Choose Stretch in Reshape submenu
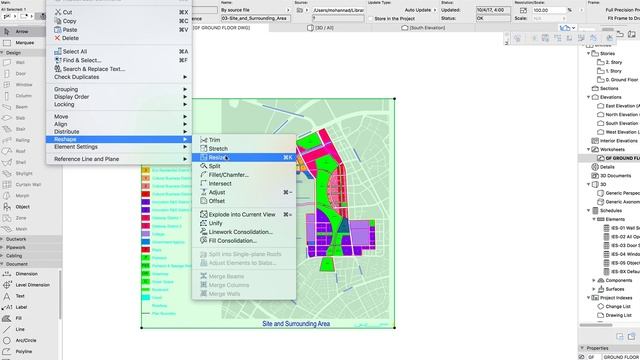Viewport: 640px width, 360px height. [244, 149]
